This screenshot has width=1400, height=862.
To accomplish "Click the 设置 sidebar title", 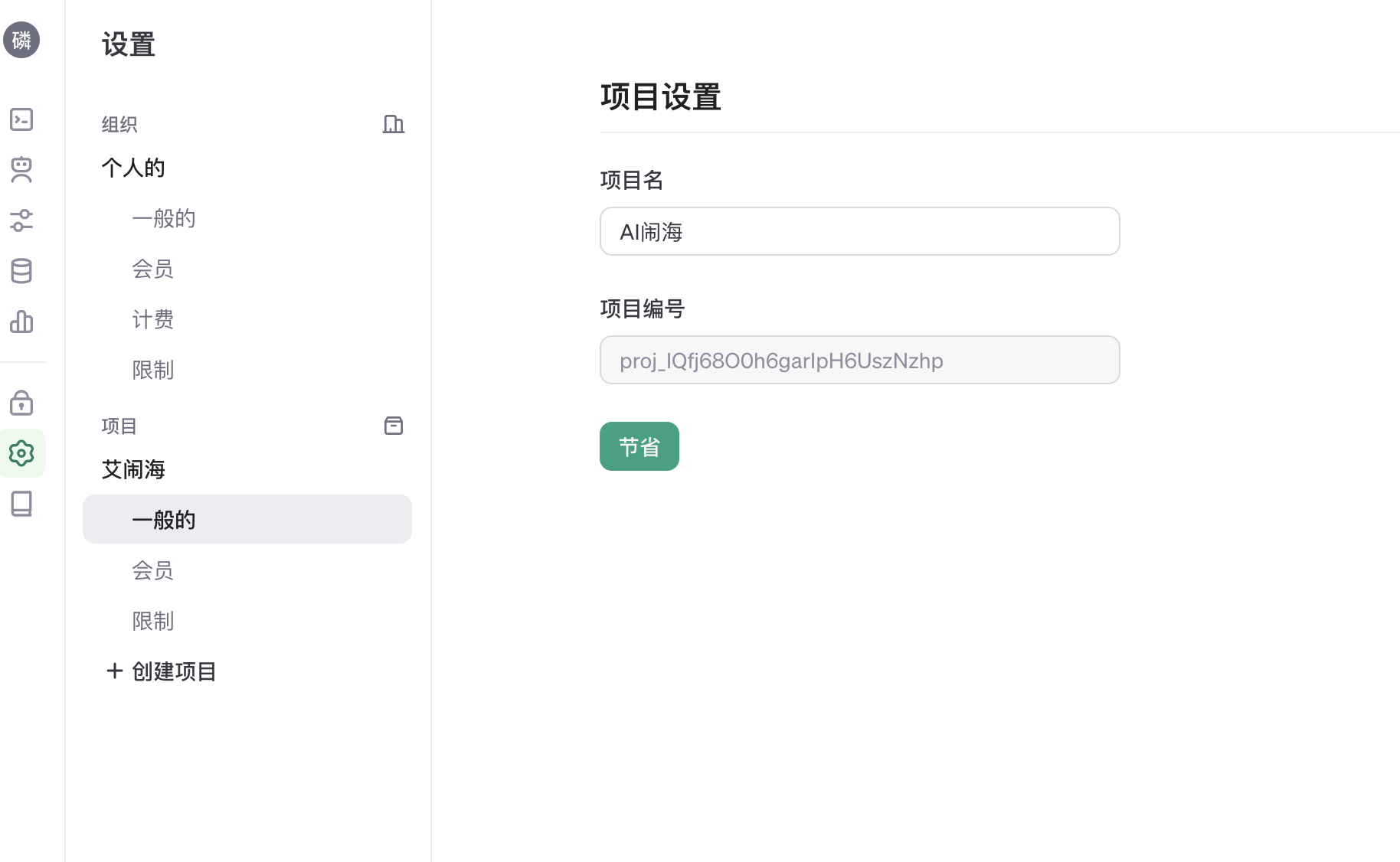I will coord(129,44).
